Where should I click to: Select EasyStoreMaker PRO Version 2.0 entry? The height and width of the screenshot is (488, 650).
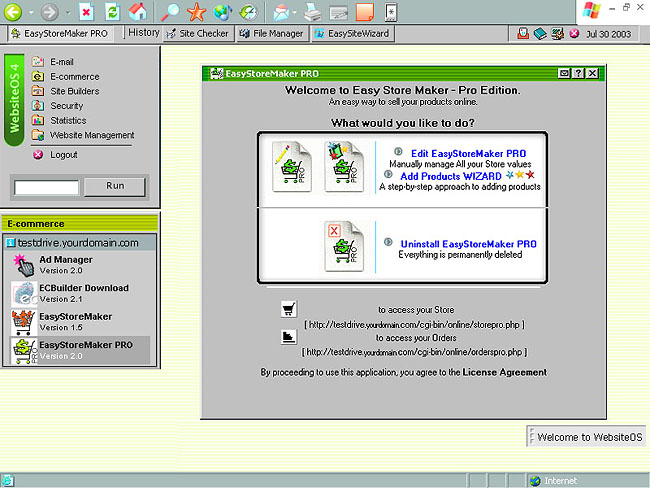coord(80,350)
